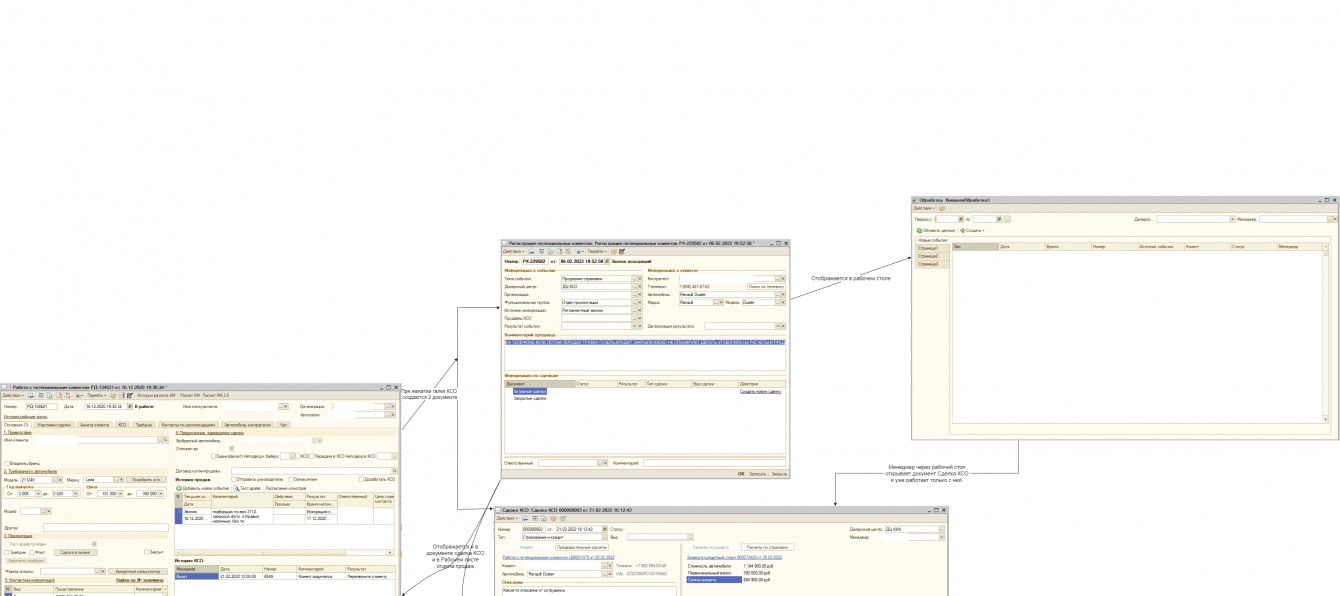Click the help icon in the Сделка КСО toolbar

click(553, 518)
